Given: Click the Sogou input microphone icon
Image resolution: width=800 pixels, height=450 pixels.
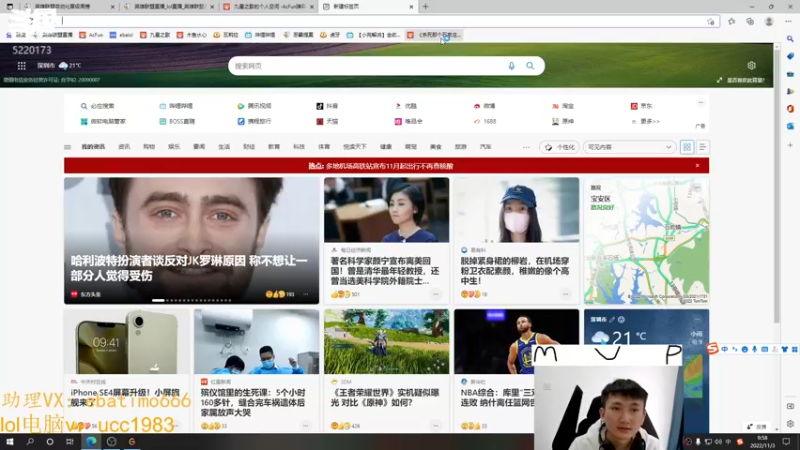Looking at the screenshot, I should coord(755,349).
